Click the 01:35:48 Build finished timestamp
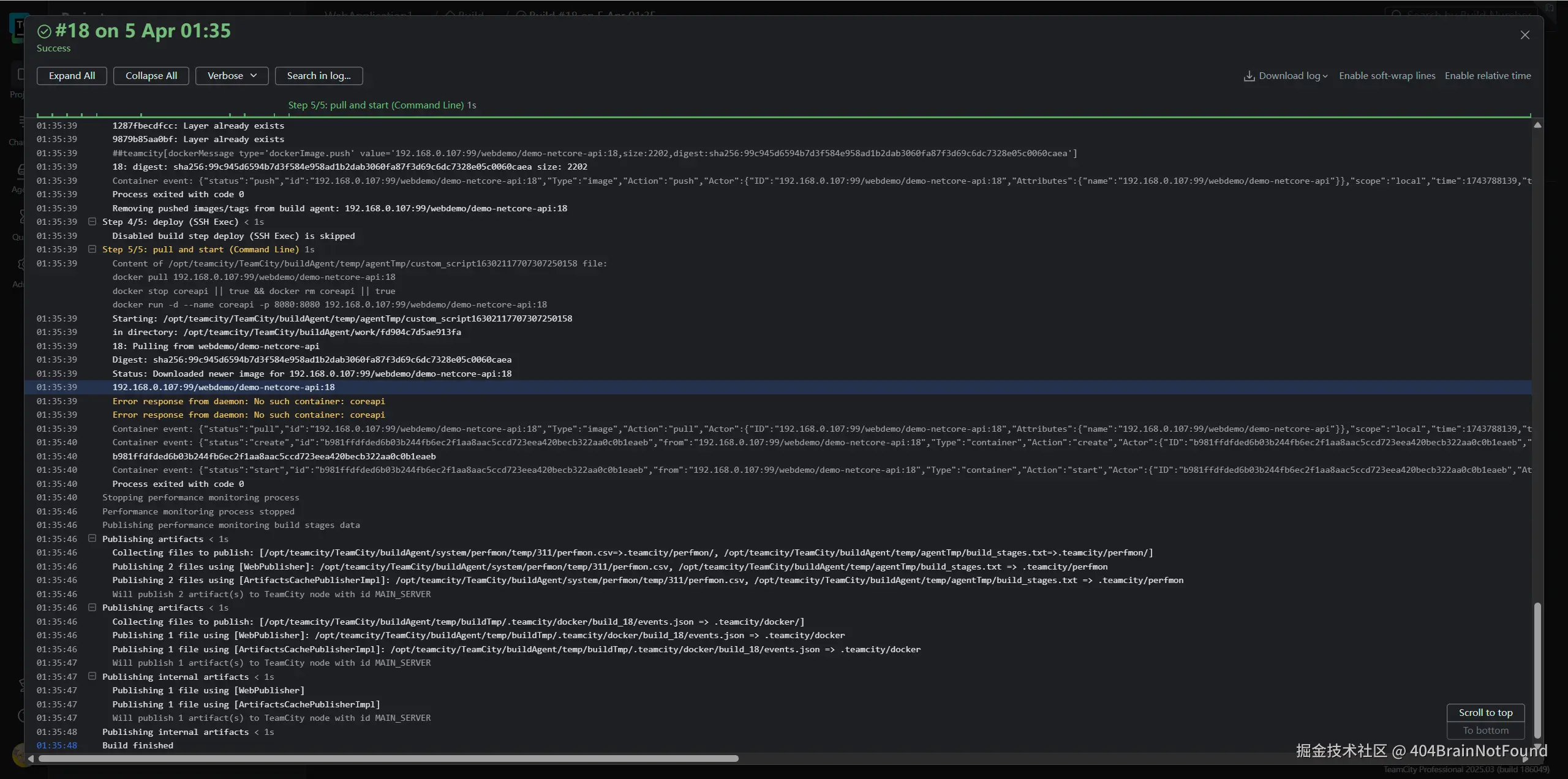1568x779 pixels. click(x=56, y=745)
